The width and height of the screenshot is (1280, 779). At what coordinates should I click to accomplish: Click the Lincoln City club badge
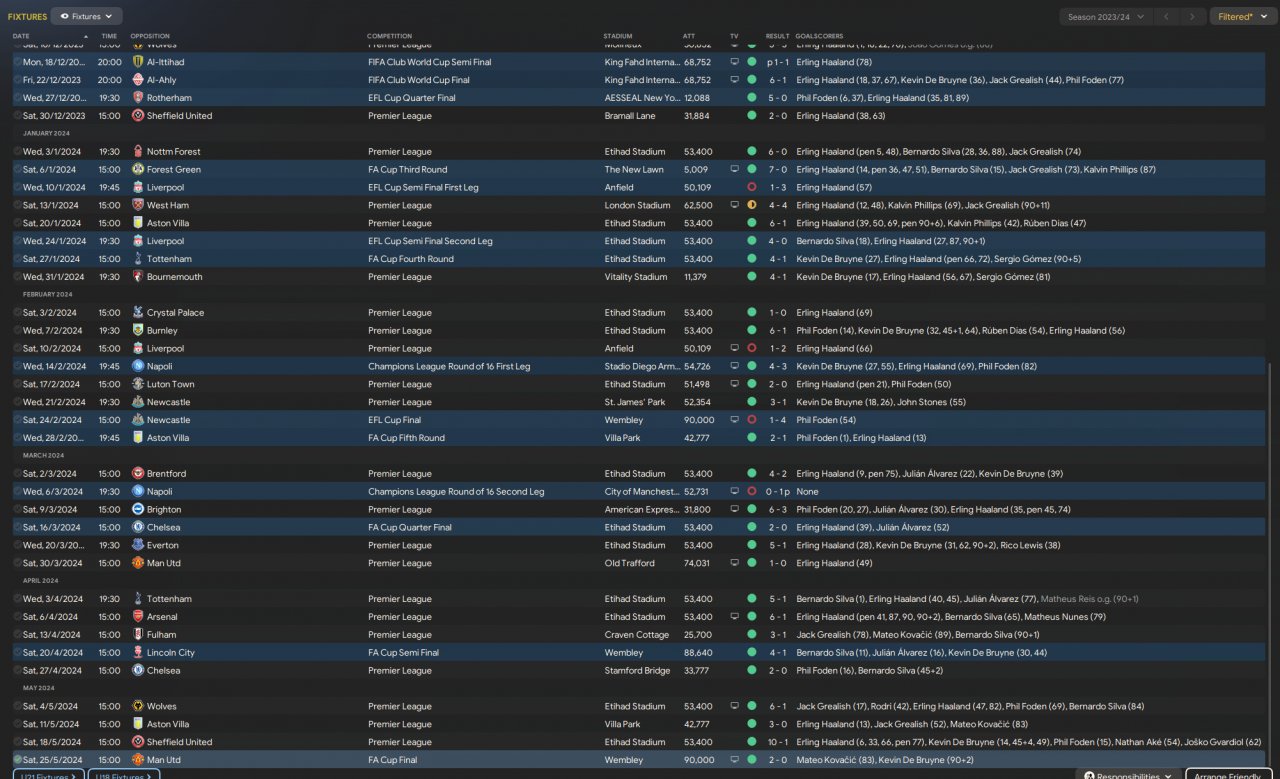pos(138,653)
